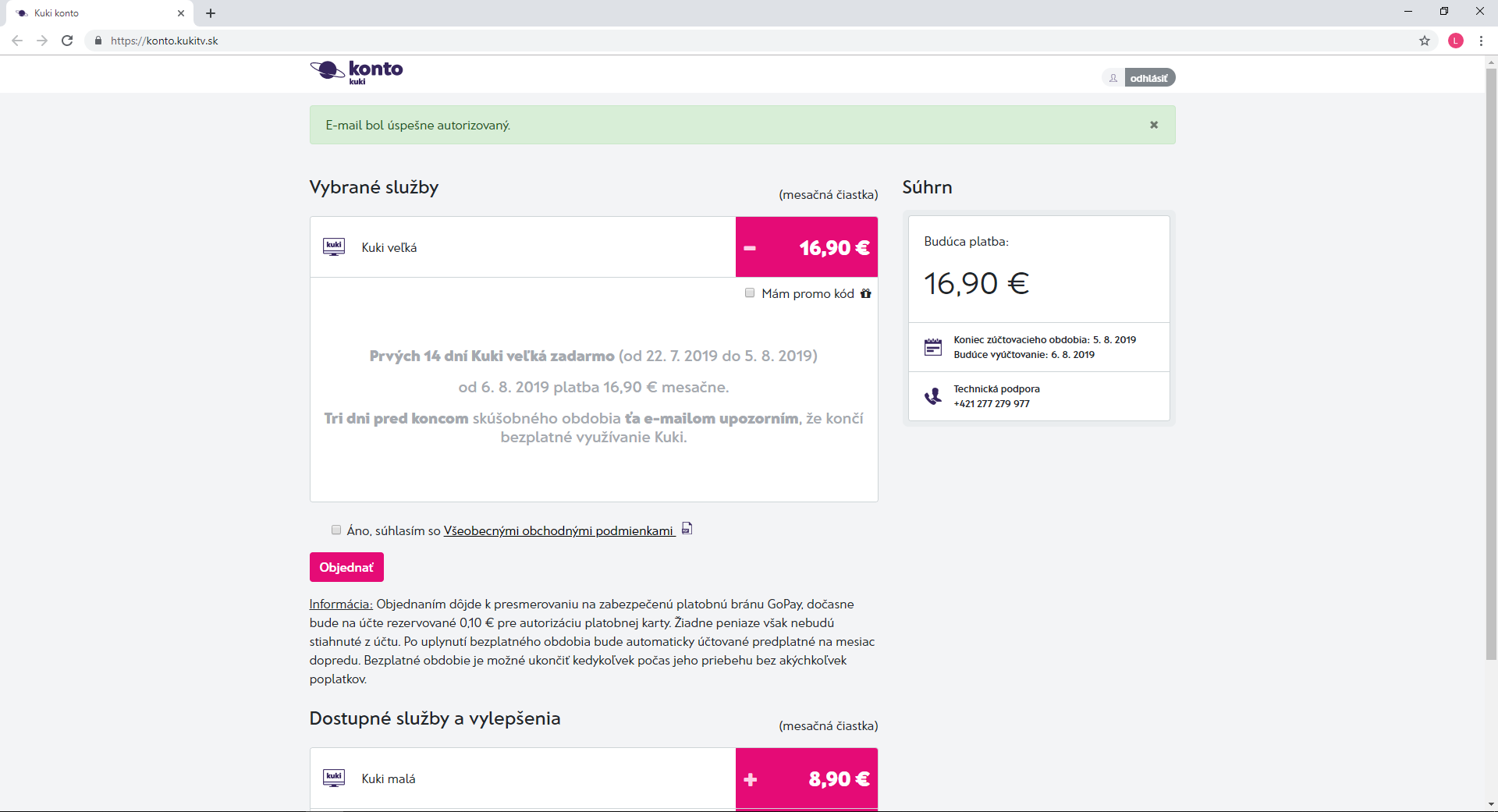Open the Chrome three-dot menu
The height and width of the screenshot is (812, 1498).
[1481, 41]
